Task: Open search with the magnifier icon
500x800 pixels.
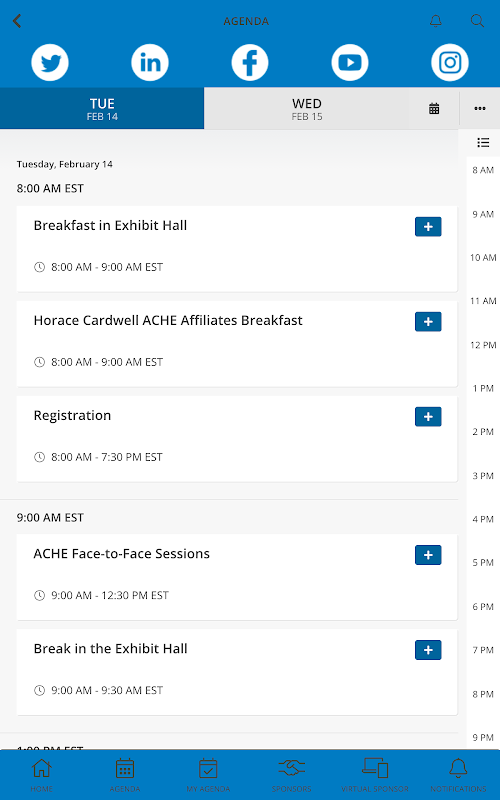Action: click(x=477, y=21)
